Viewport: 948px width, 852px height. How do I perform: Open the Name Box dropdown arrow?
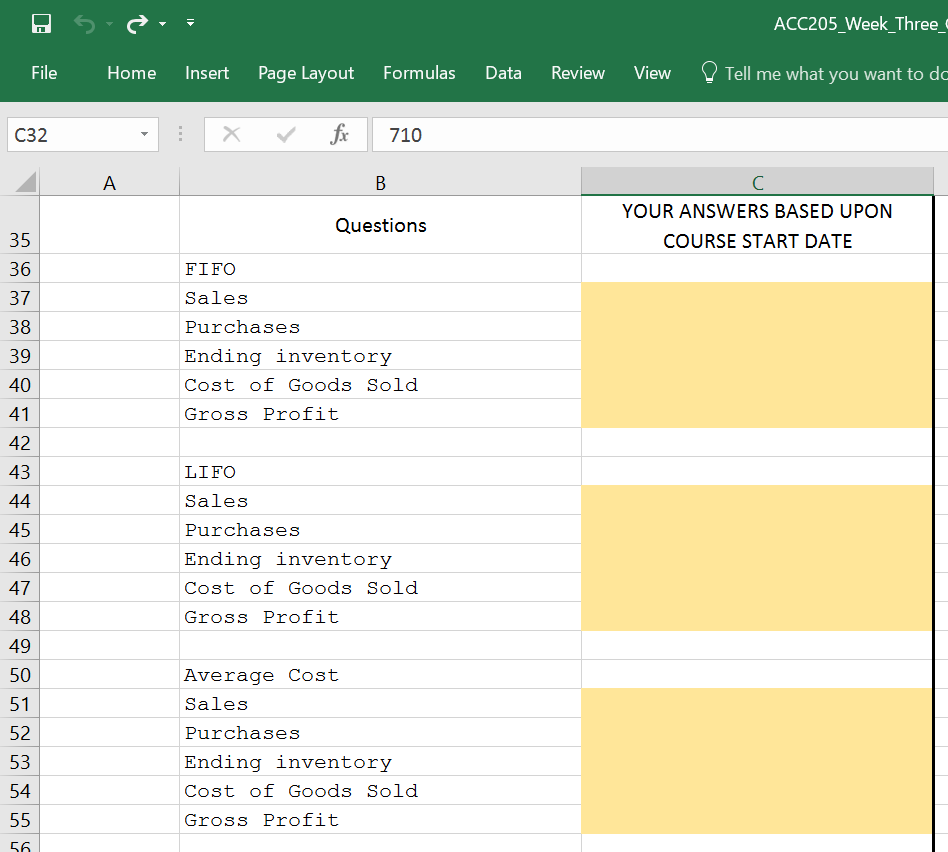pyautogui.click(x=143, y=134)
